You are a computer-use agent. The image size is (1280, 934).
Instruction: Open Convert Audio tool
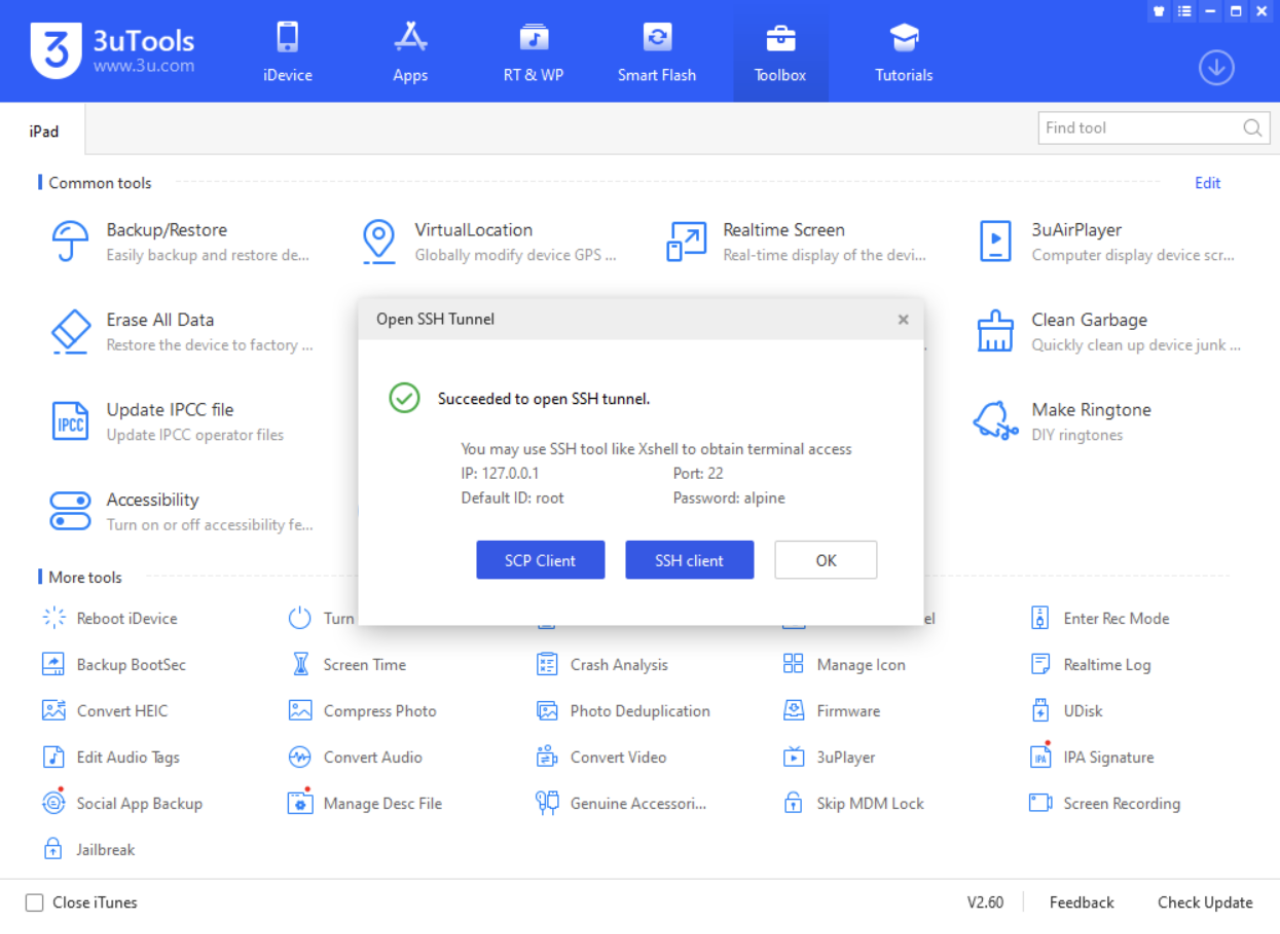point(356,757)
